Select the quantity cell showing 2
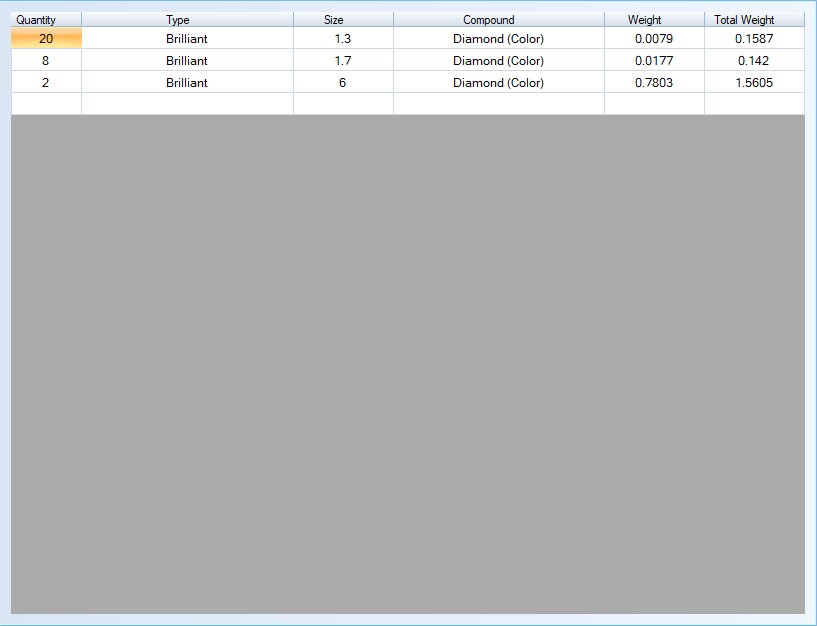 pyautogui.click(x=46, y=83)
